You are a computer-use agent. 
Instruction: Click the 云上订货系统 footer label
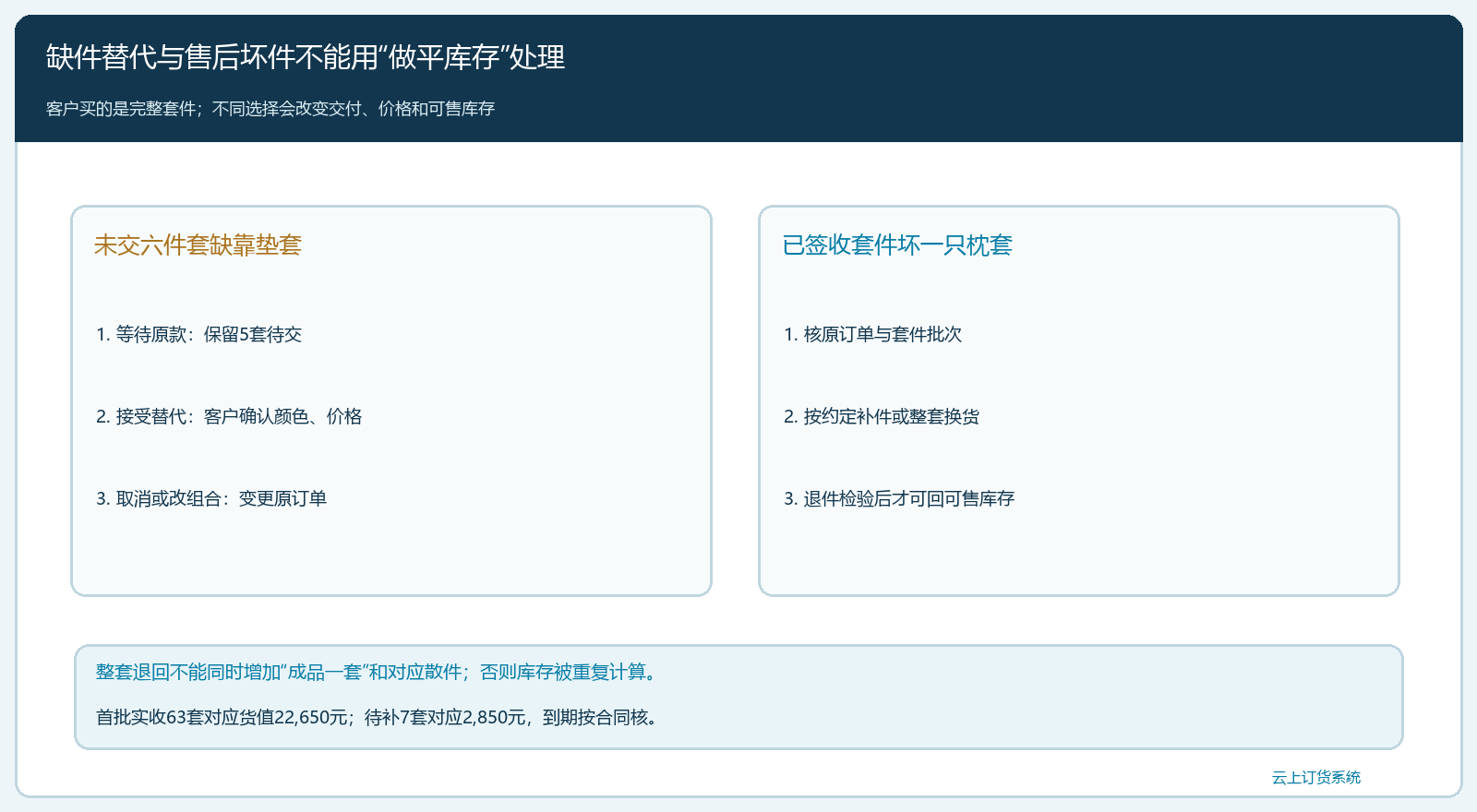pyautogui.click(x=1316, y=777)
